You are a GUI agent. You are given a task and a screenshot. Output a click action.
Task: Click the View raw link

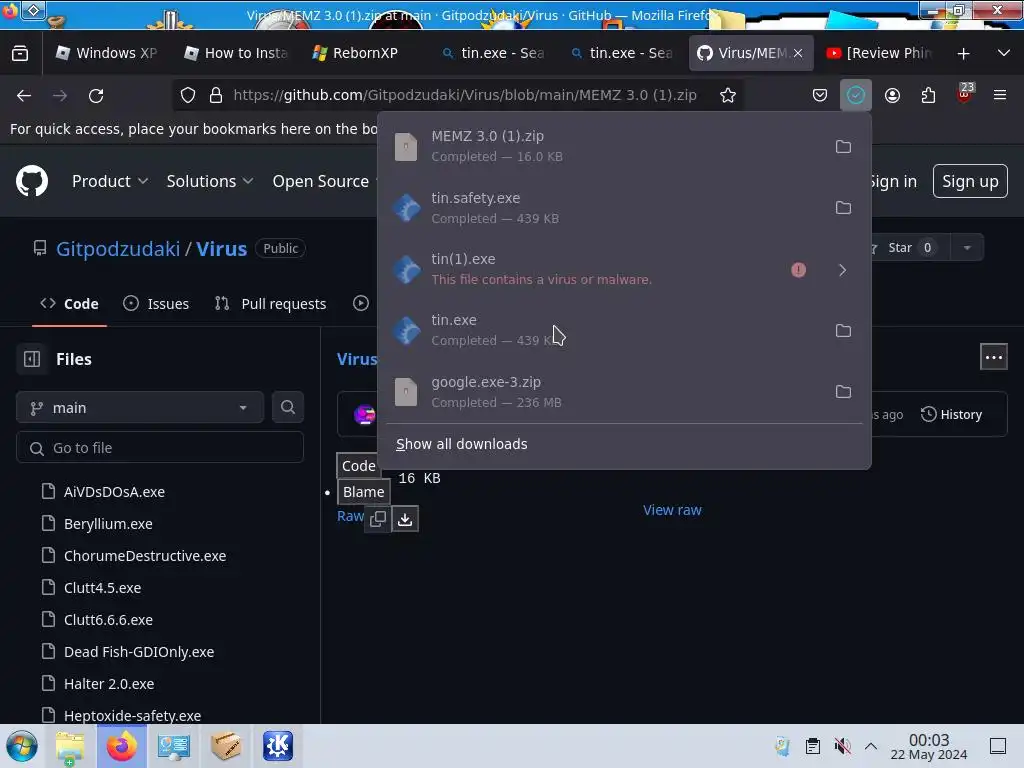coord(672,510)
